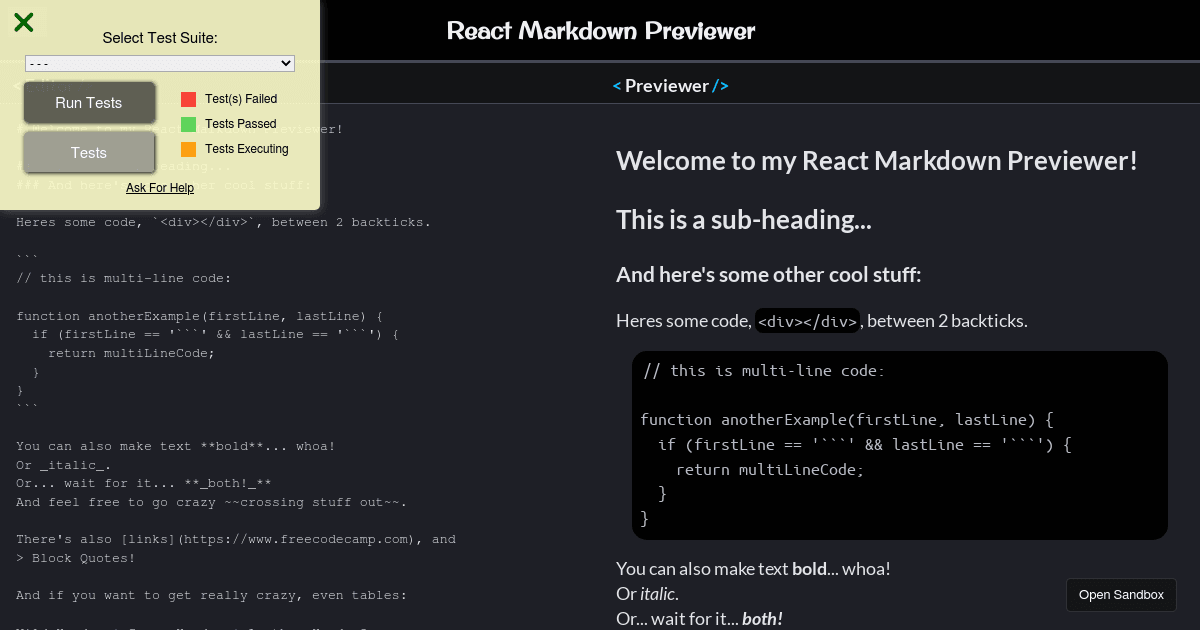Switch focus to the Previewer pane header
This screenshot has height=630, width=1200.
[x=668, y=85]
